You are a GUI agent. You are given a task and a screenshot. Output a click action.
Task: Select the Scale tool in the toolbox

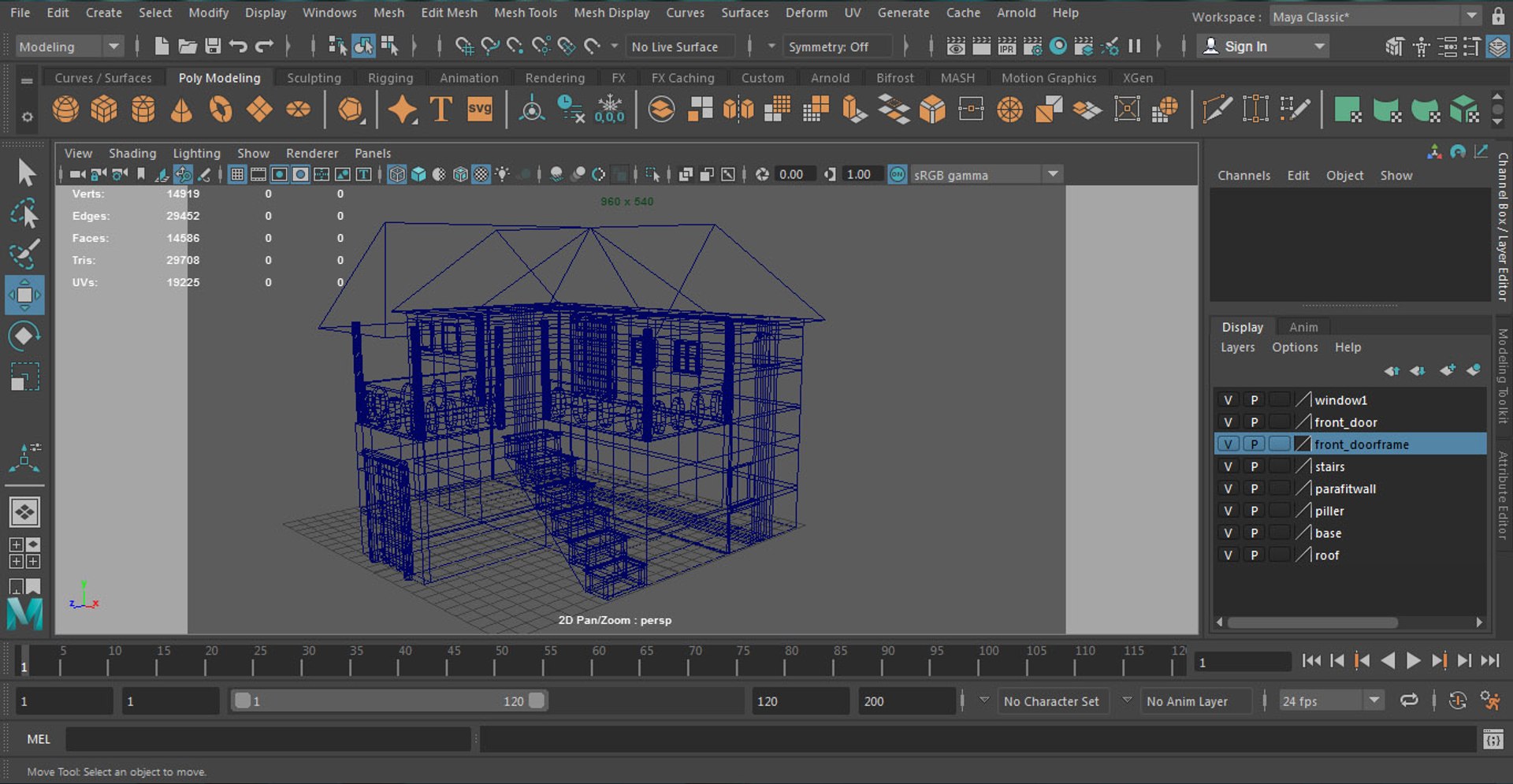click(x=24, y=377)
